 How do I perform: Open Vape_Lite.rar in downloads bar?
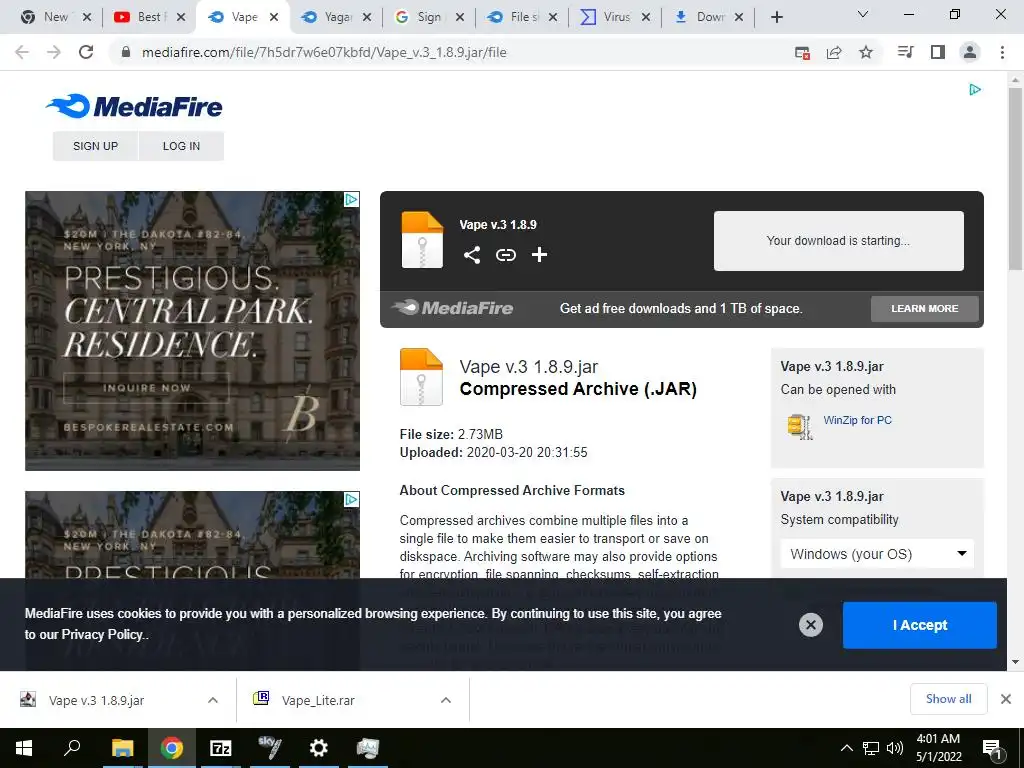click(318, 700)
